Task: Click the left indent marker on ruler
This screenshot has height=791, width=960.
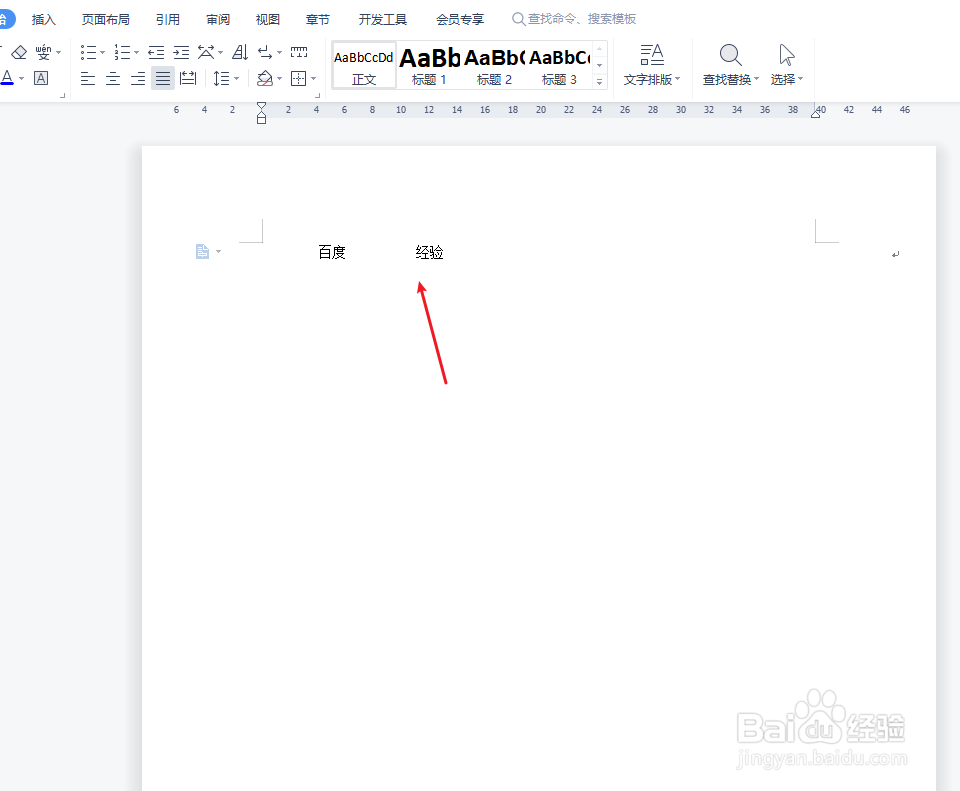Action: [x=261, y=118]
